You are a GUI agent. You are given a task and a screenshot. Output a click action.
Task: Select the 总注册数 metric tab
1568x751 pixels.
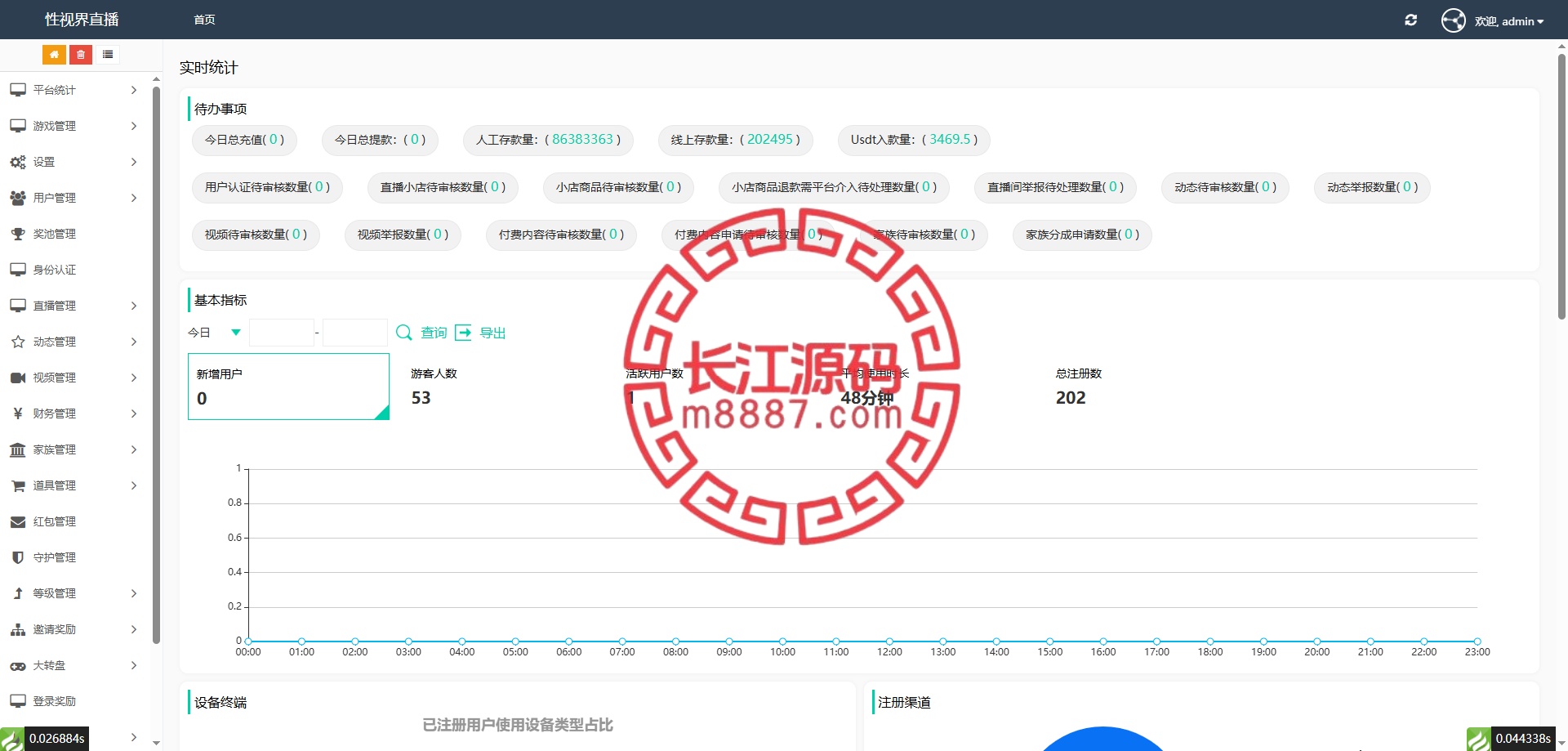(1148, 387)
